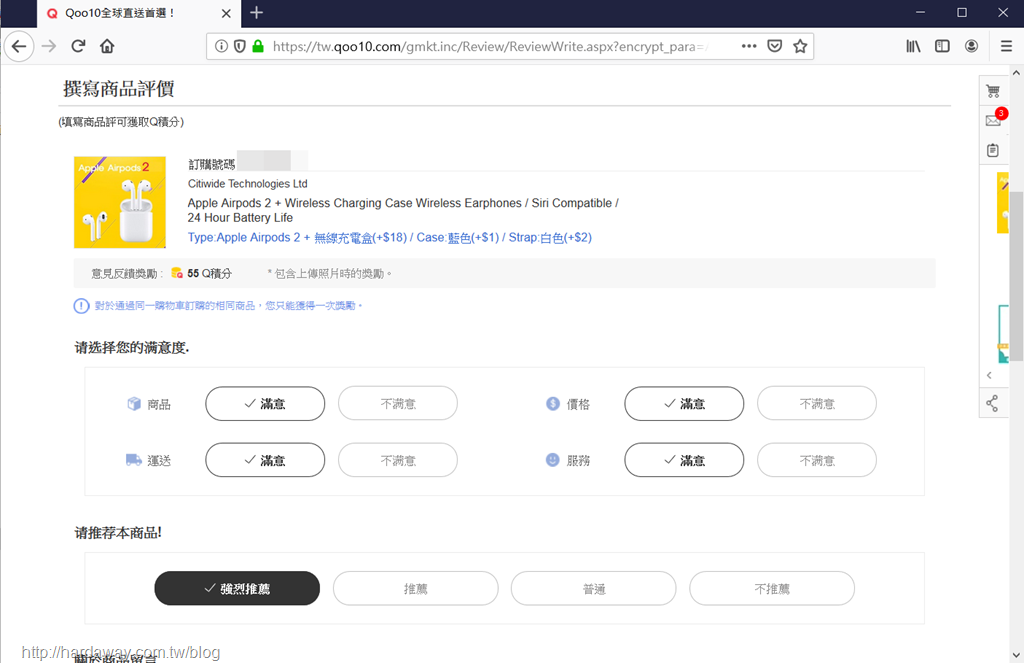Click the 運送 truck icon

pos(134,461)
